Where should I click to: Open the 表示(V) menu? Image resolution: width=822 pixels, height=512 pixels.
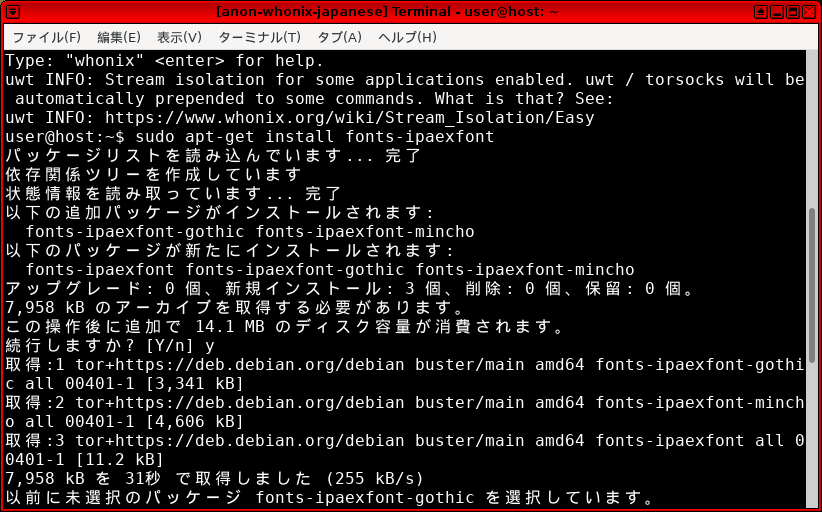click(179, 37)
